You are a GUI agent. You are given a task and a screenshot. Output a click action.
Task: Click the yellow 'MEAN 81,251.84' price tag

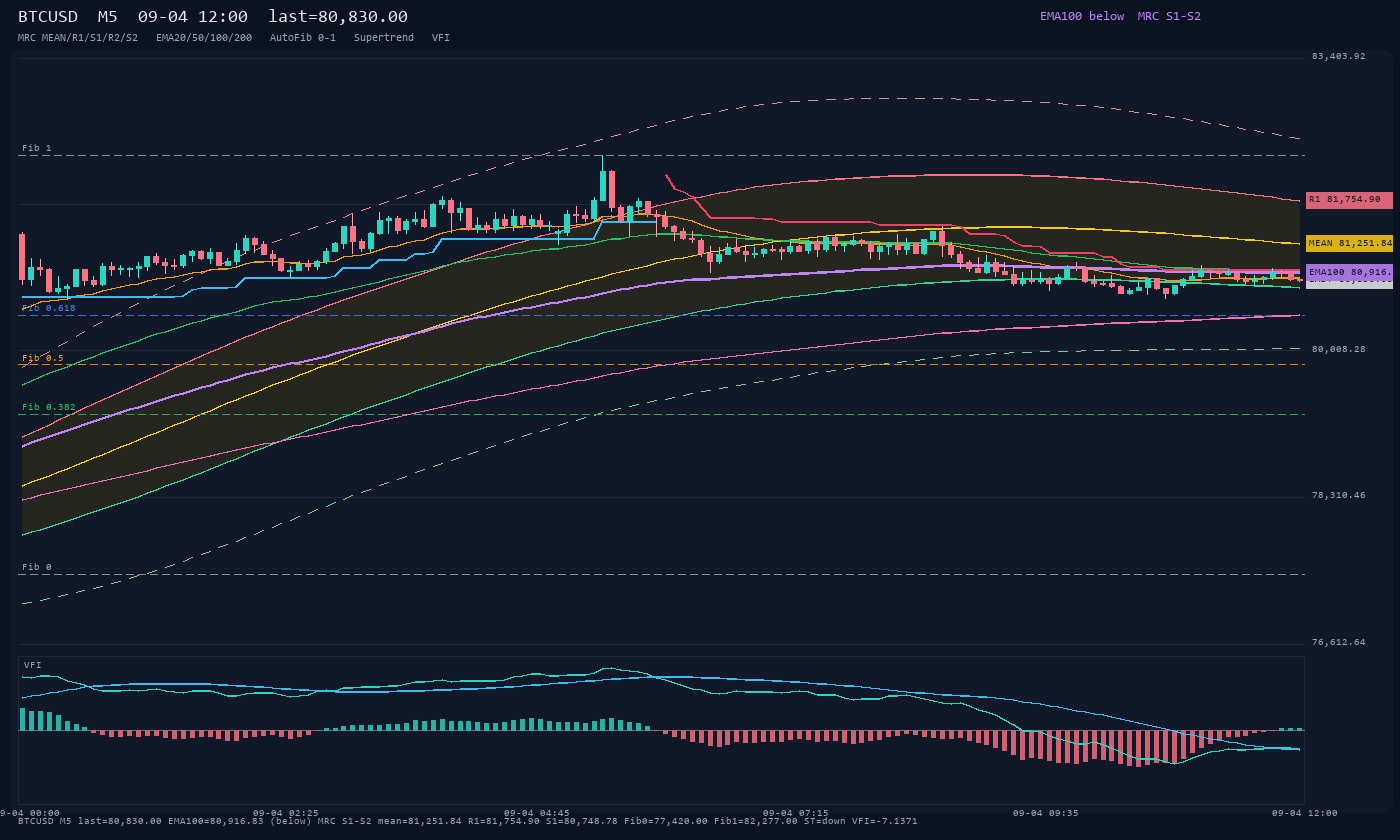click(1349, 243)
